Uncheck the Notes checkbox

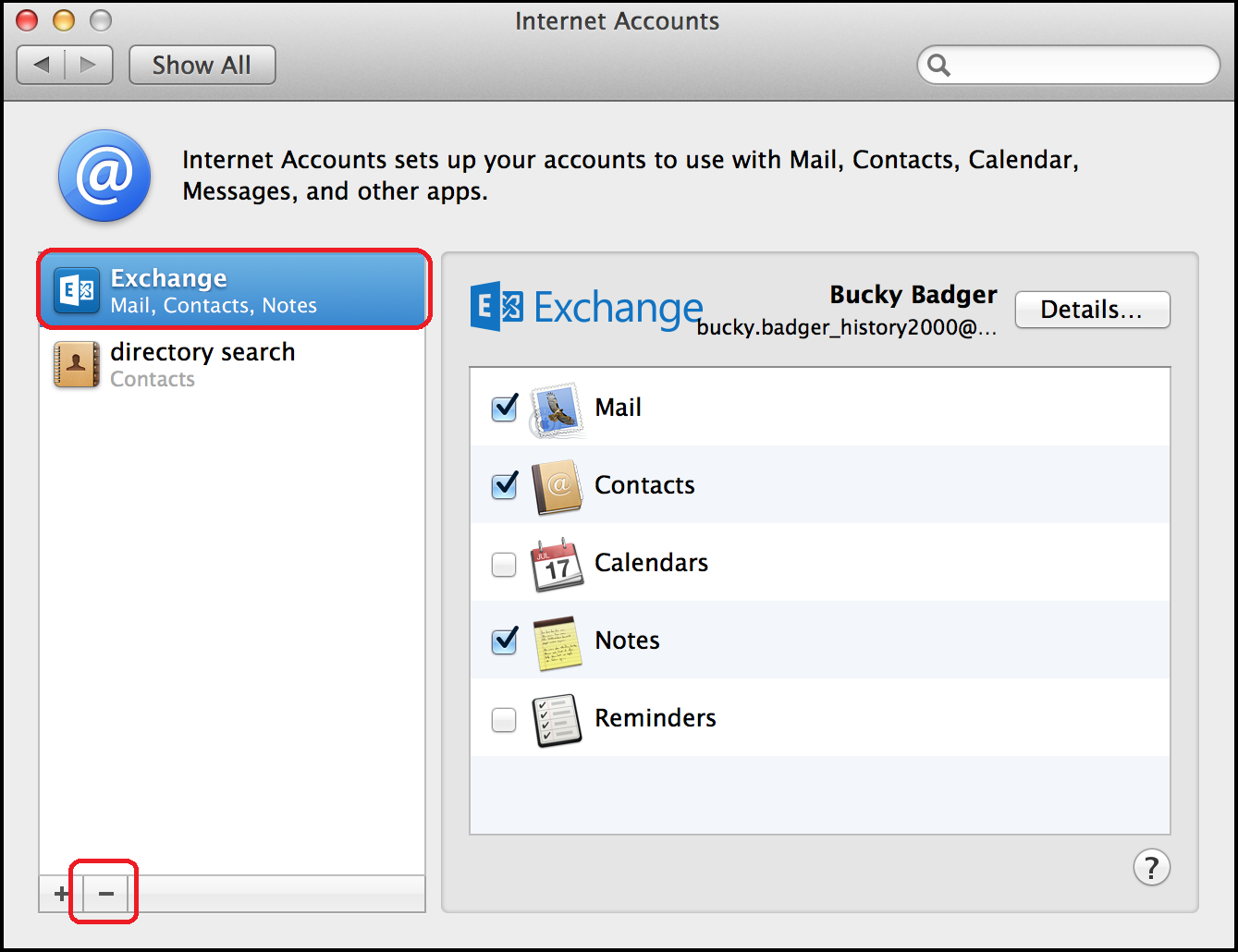tap(504, 641)
